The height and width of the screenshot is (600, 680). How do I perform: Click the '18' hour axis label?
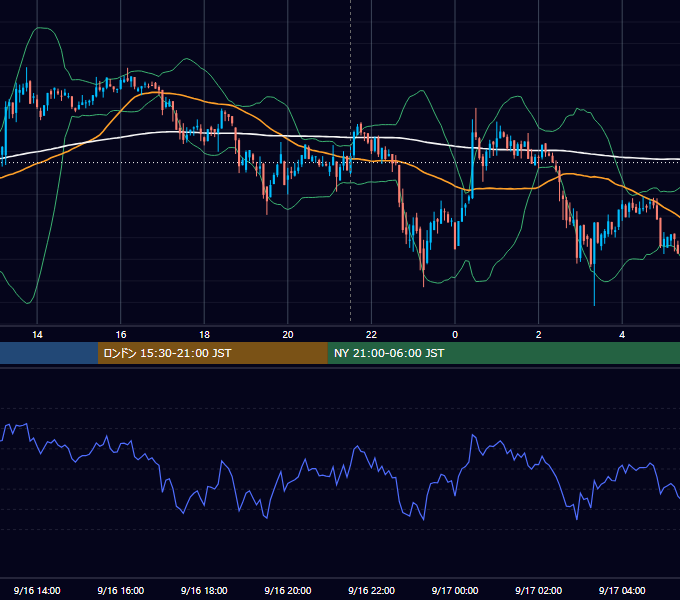[204, 335]
